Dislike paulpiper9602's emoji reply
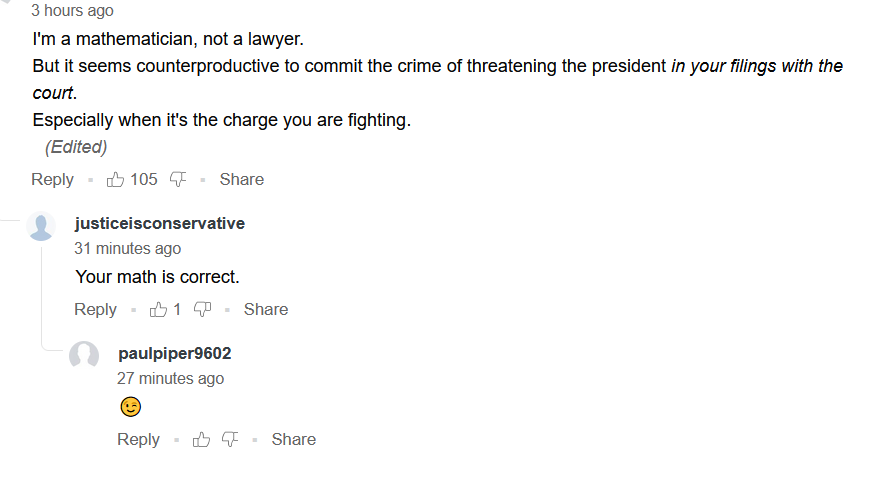 click(230, 440)
